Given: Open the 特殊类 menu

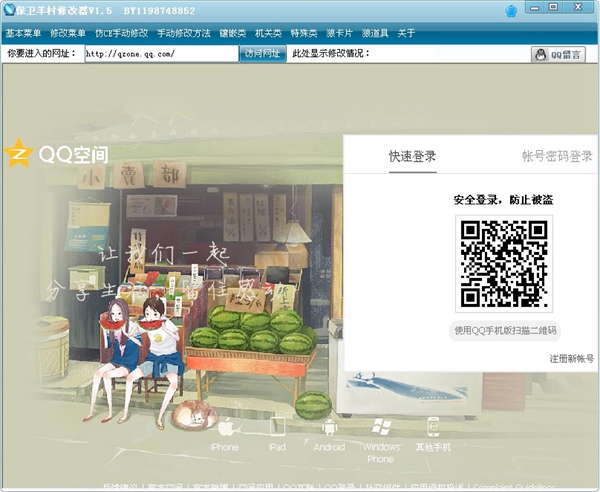Looking at the screenshot, I should coord(304,33).
